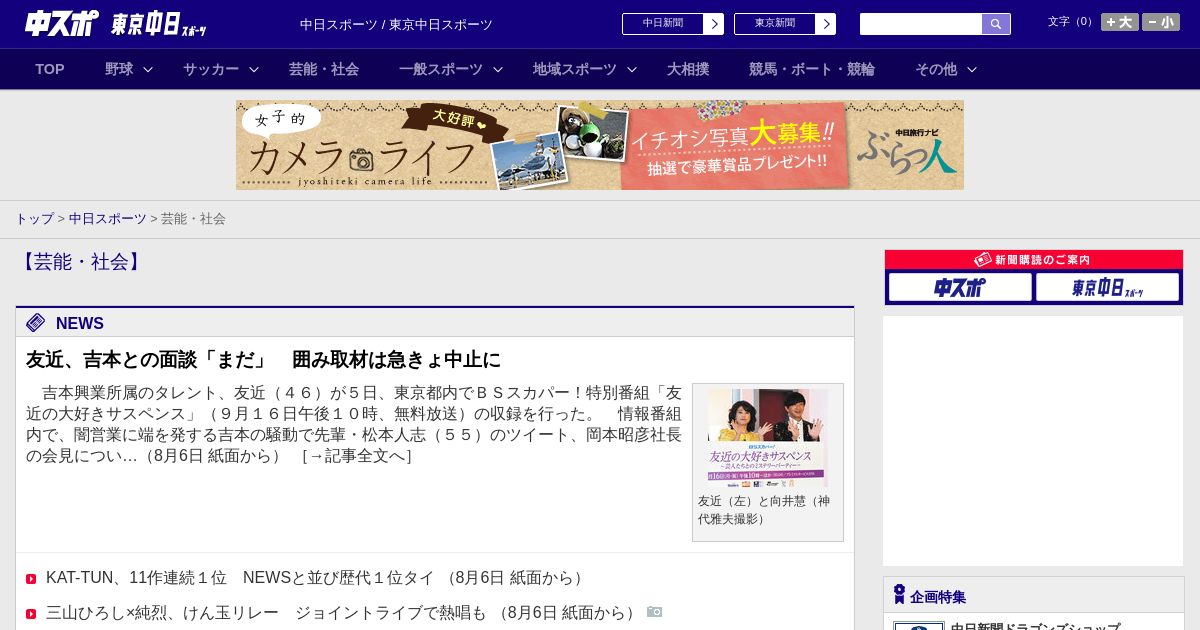Click the 企画特集 ribbon icon
Viewport: 1200px width, 630px height.
click(899, 595)
